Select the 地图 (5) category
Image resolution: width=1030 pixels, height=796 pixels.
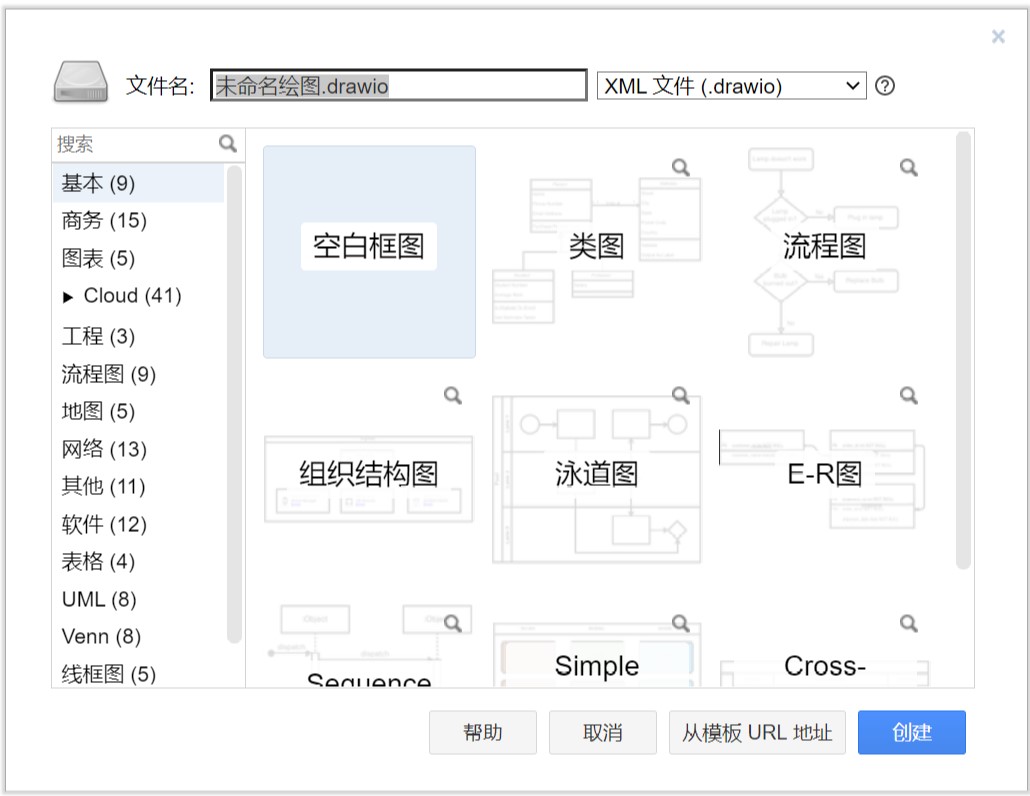(x=139, y=412)
